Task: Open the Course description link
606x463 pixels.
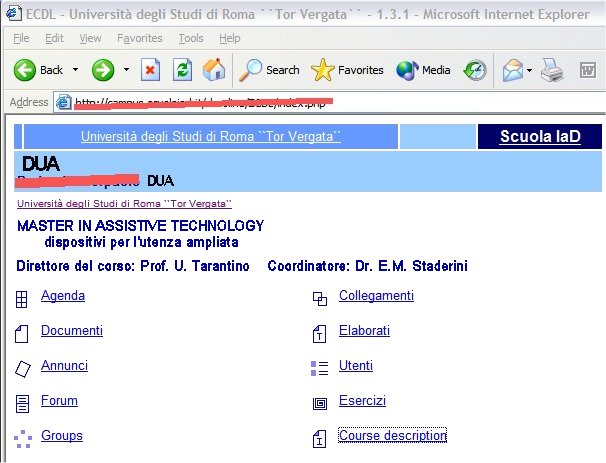Action: click(x=393, y=435)
